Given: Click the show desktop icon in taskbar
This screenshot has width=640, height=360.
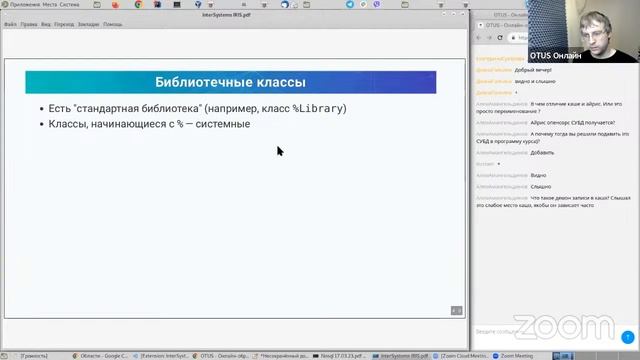Looking at the screenshot, I should coord(4,356).
